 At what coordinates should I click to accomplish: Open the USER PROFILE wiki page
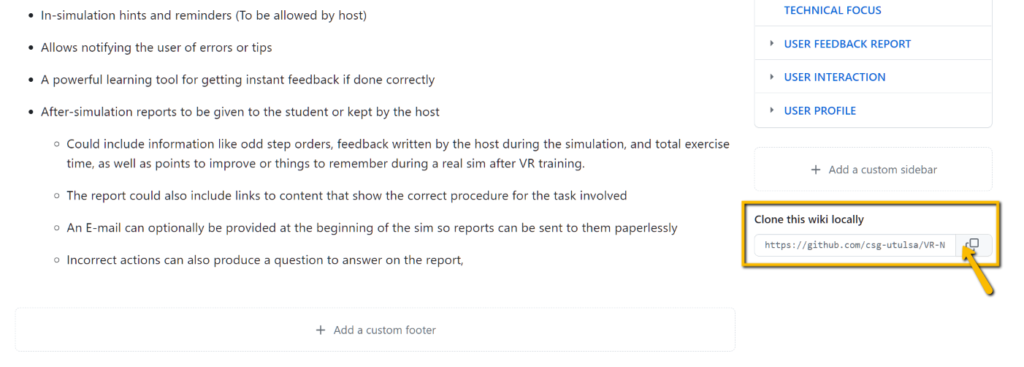(820, 110)
